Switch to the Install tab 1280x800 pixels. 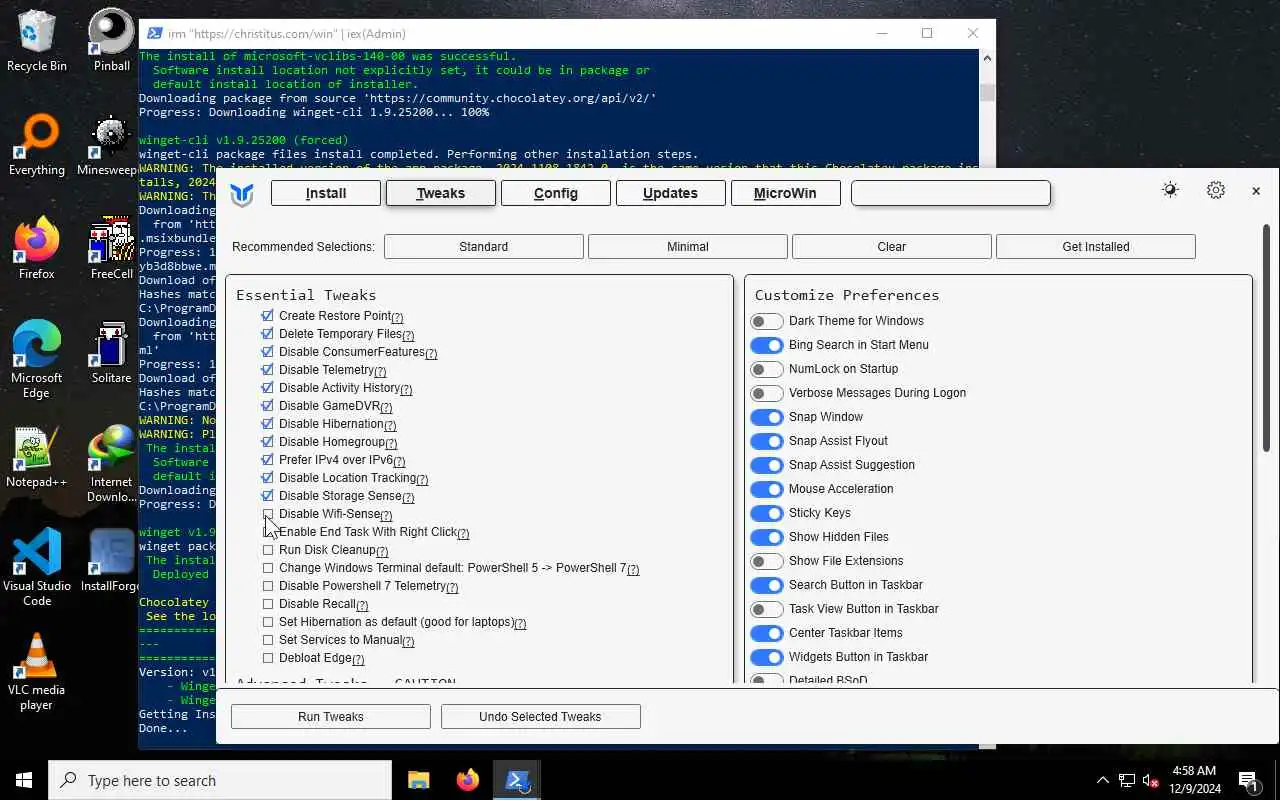(326, 193)
